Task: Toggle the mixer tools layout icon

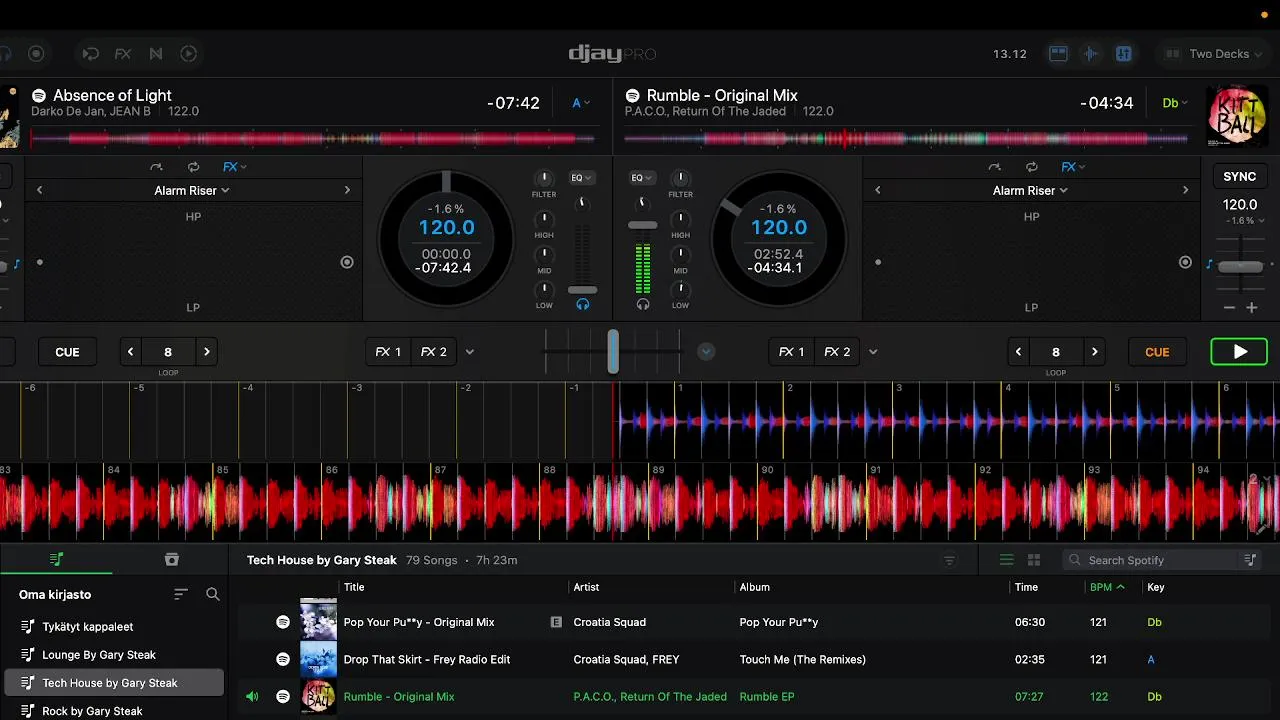Action: 1124,54
